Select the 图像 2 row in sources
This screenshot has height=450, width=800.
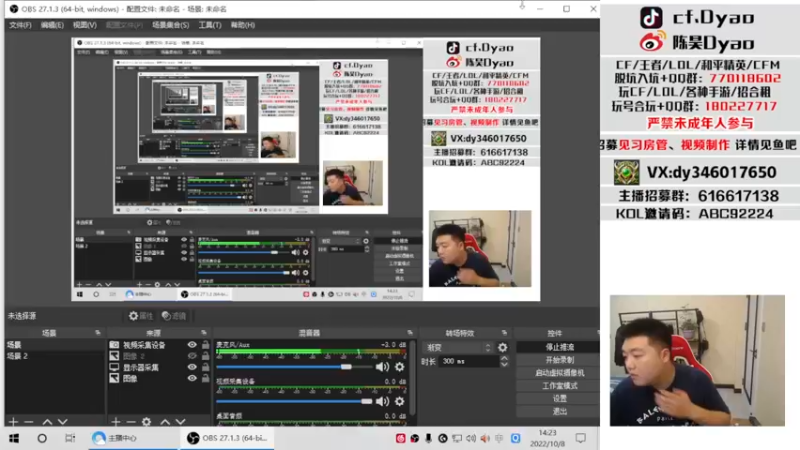point(159,356)
